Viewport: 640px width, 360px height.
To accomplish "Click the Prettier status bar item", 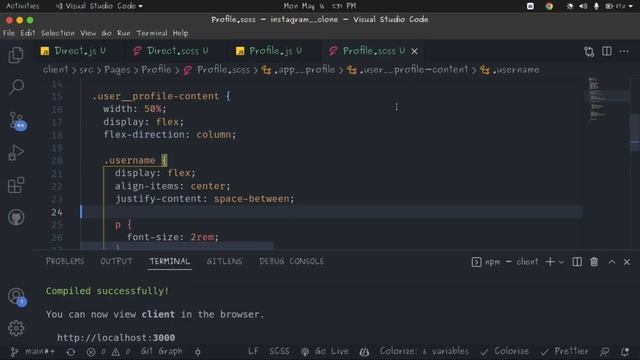I will click(564, 351).
